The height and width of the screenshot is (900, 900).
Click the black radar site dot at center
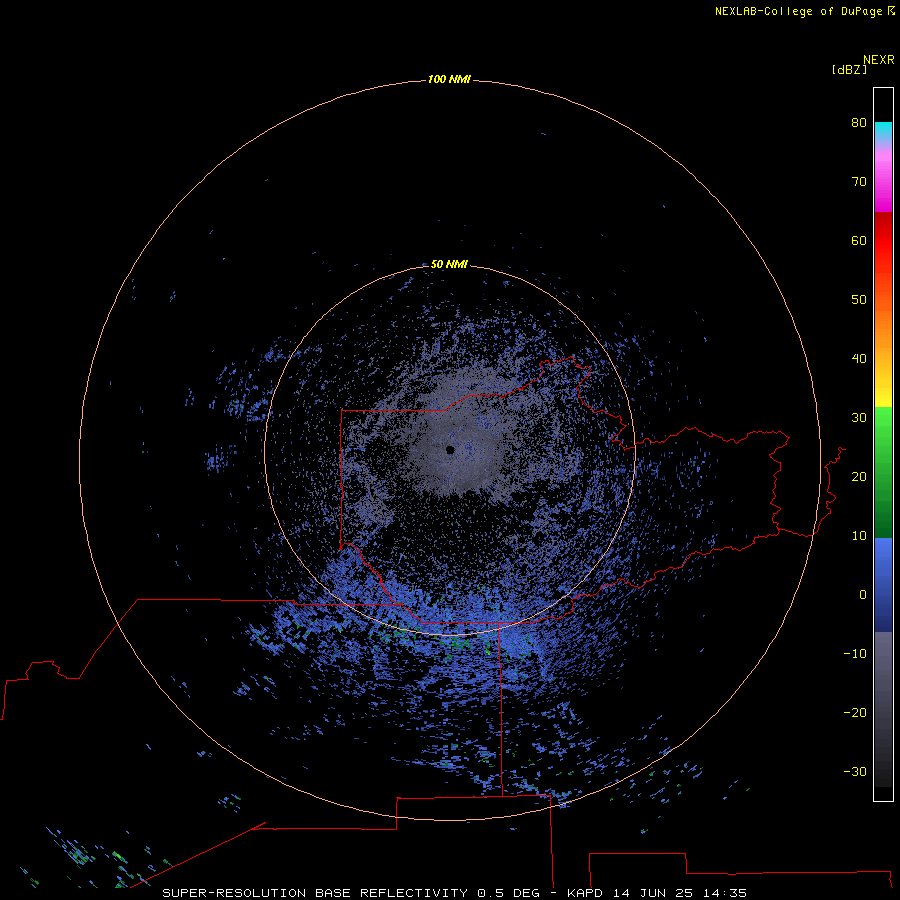(450, 450)
